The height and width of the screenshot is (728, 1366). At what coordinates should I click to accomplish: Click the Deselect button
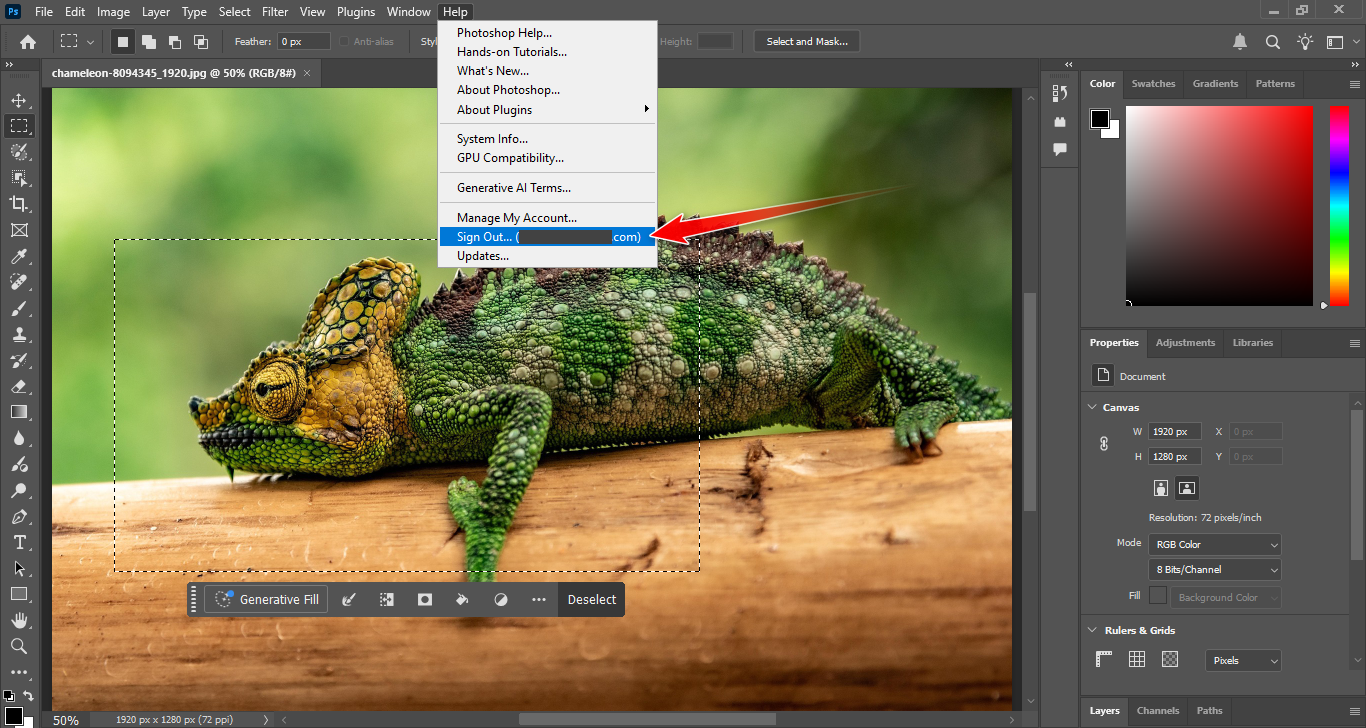[592, 599]
